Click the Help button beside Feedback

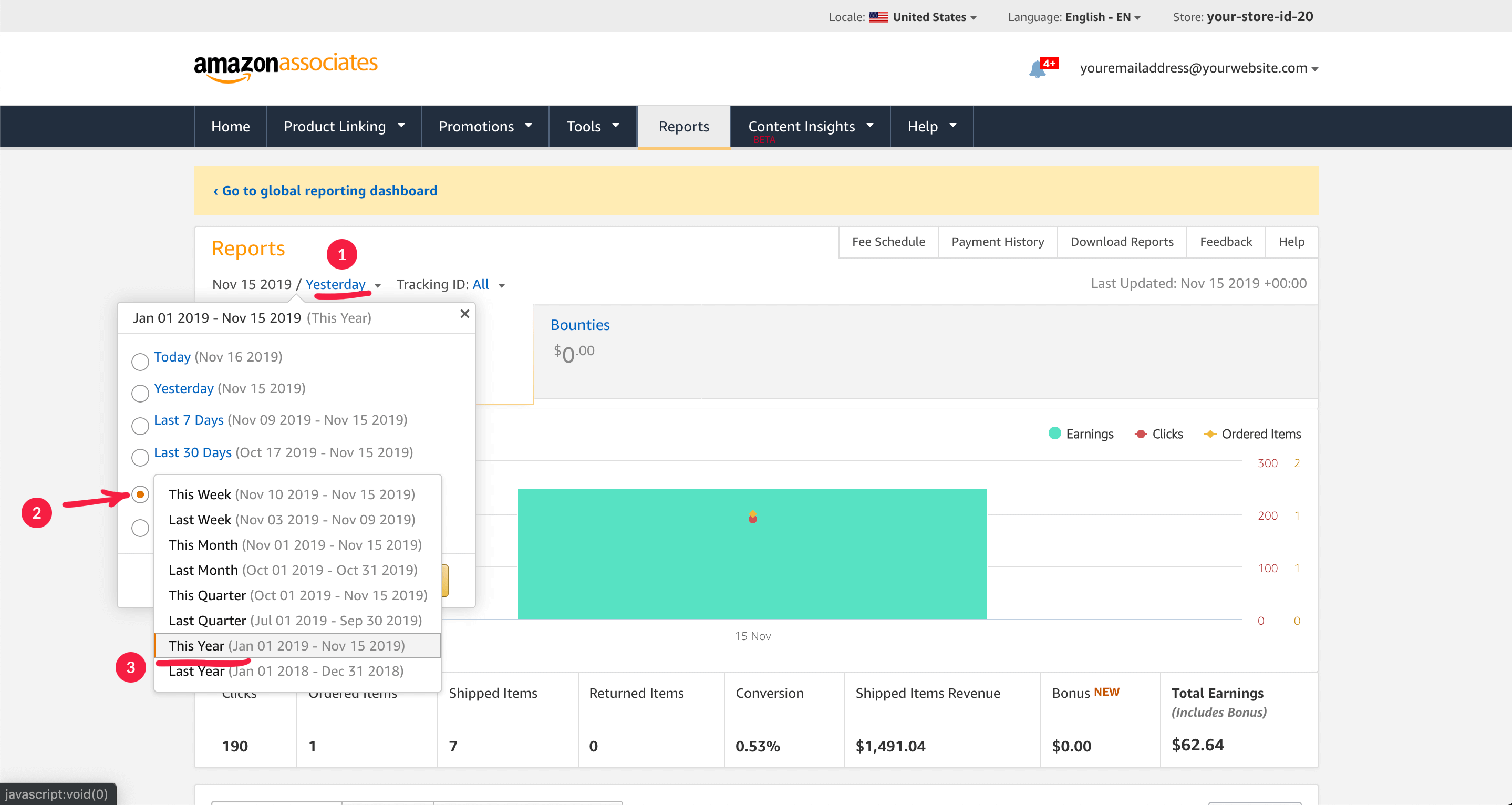point(1291,242)
